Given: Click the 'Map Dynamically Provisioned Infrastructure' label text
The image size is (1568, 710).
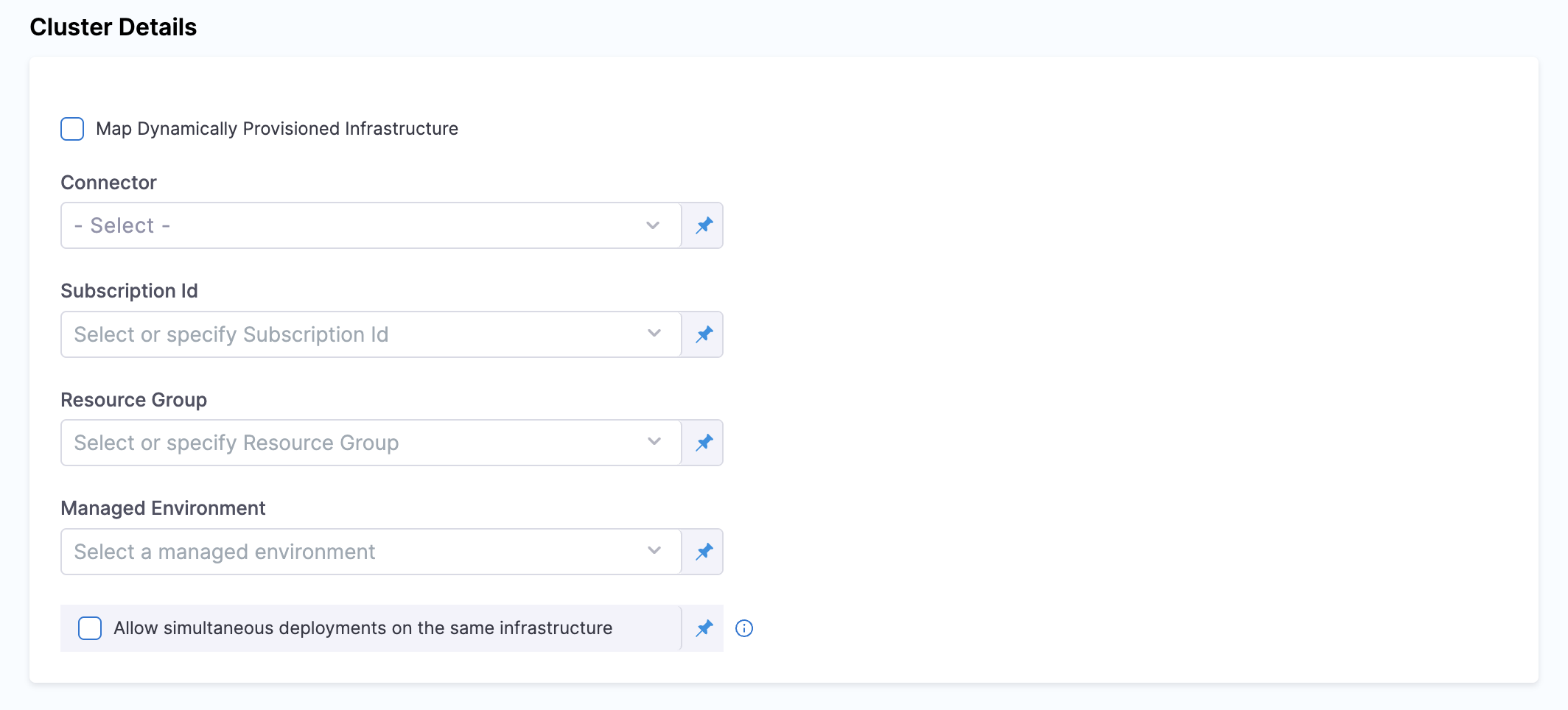Looking at the screenshot, I should click(276, 129).
